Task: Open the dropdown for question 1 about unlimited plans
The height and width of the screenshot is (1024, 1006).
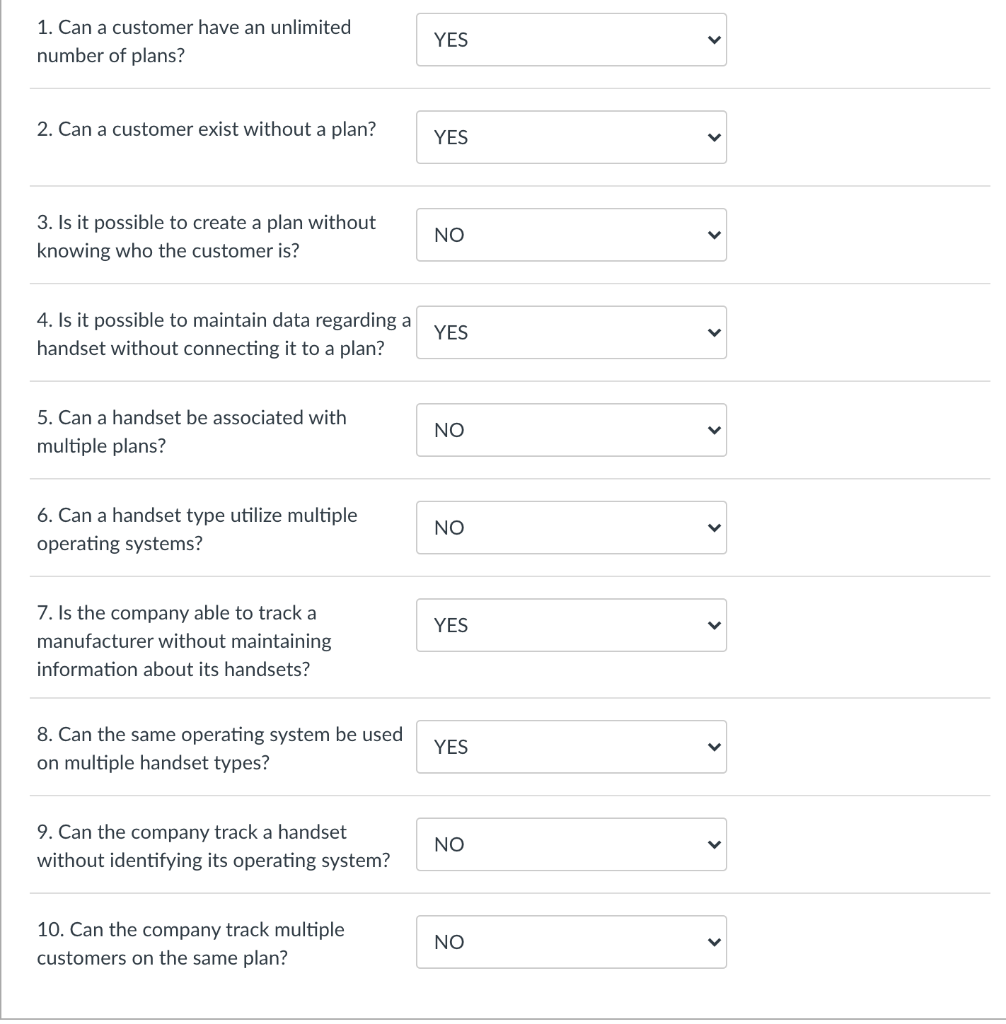Action: point(571,40)
